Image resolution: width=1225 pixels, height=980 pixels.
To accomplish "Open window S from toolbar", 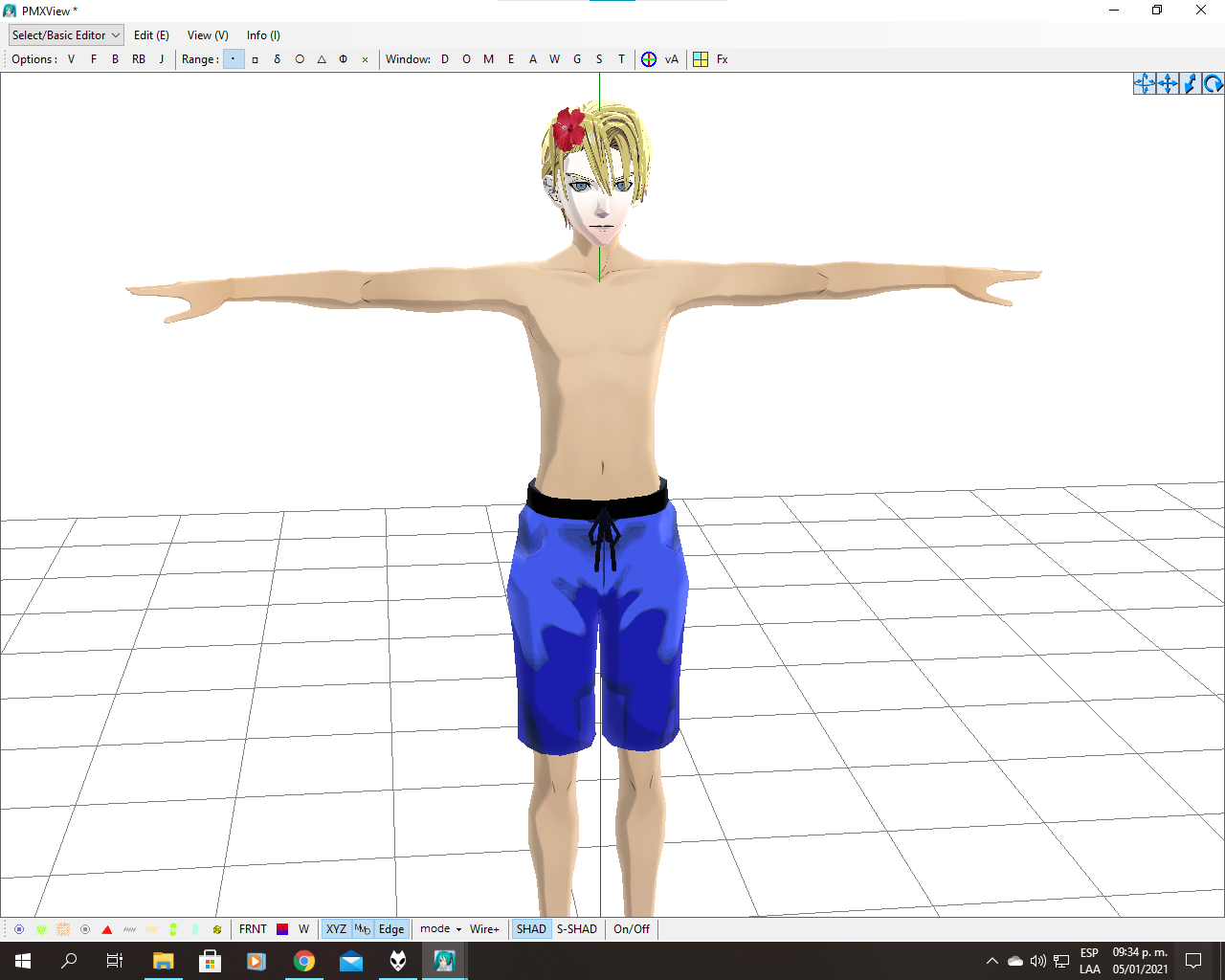I will pyautogui.click(x=599, y=59).
